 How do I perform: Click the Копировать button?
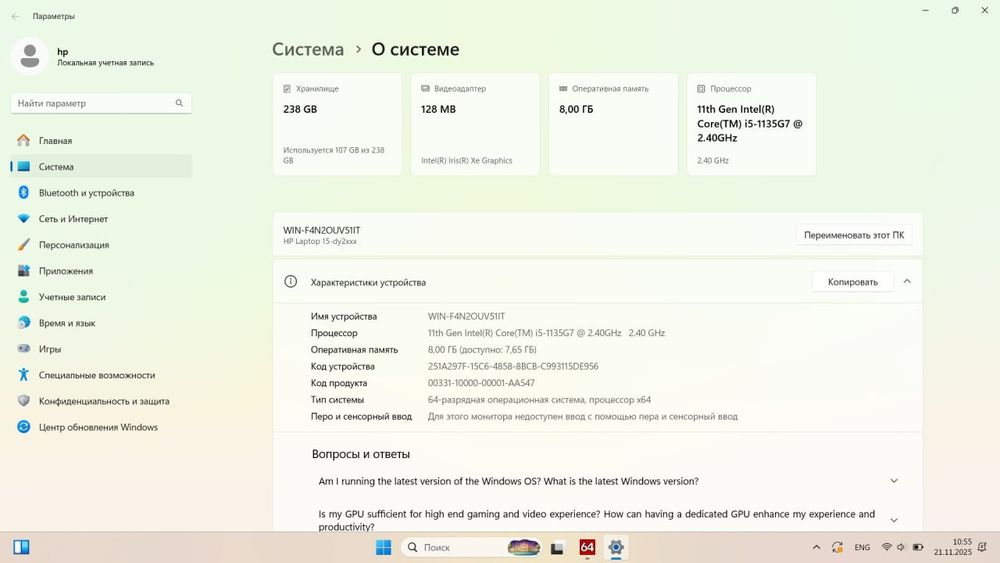[853, 282]
